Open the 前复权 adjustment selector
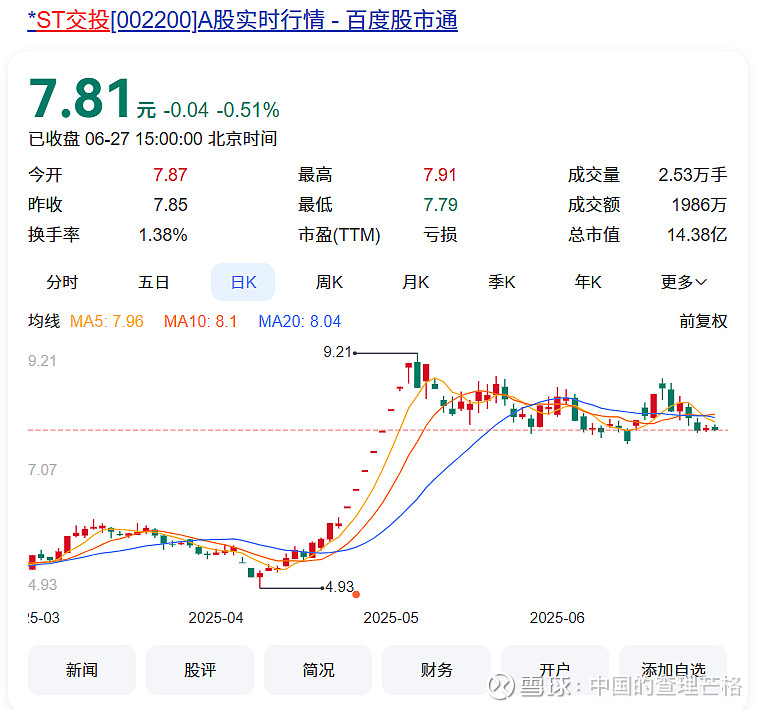 coord(703,321)
